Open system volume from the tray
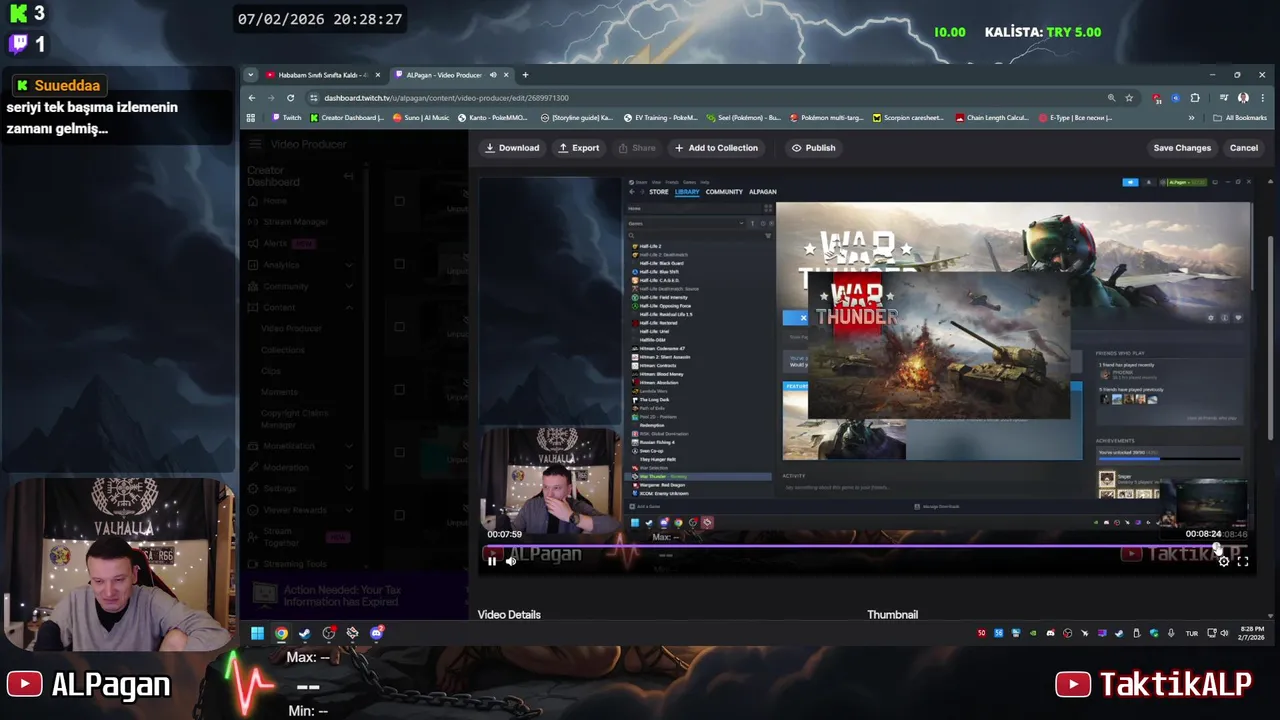1280x720 pixels. [x=1224, y=633]
